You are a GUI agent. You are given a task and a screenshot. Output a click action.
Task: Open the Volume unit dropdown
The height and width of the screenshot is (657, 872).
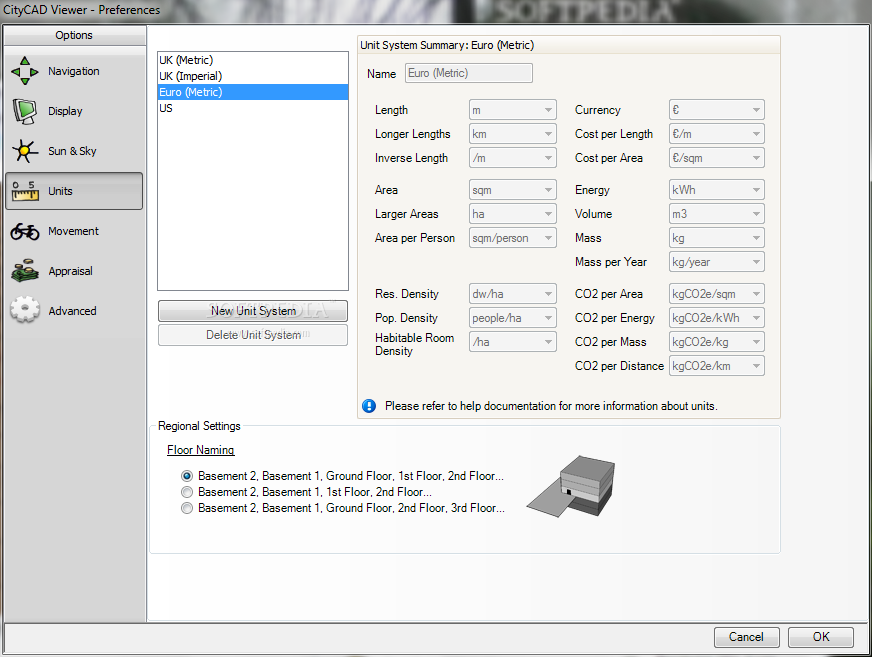[x=716, y=214]
